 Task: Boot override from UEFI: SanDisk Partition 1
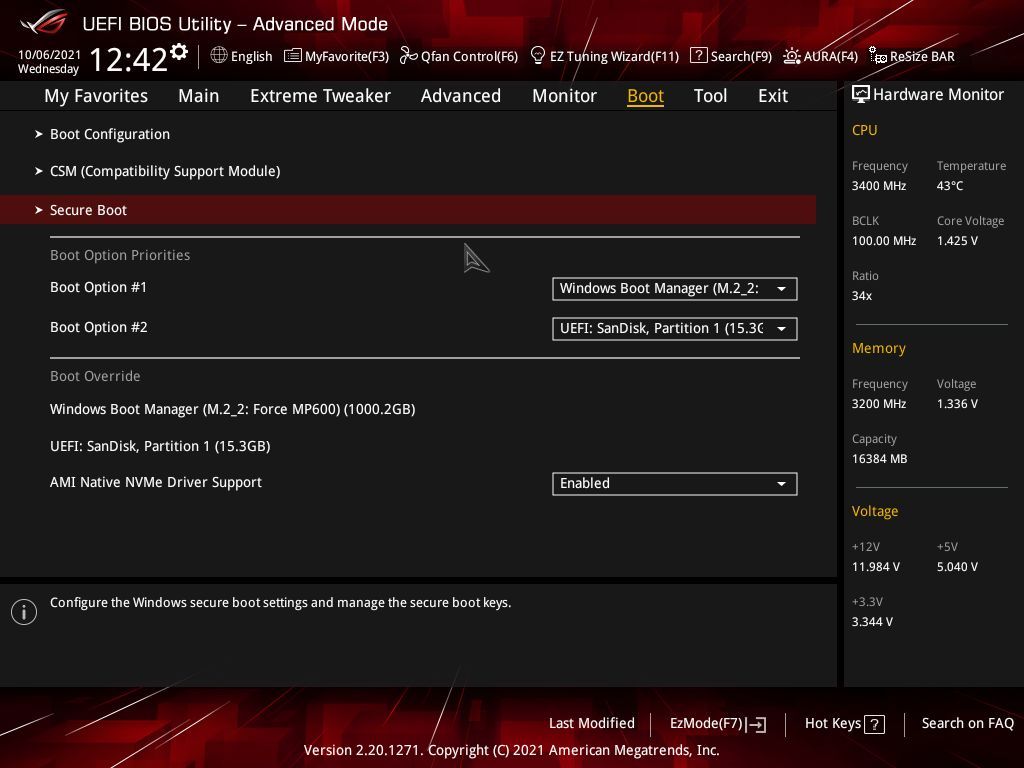pos(160,446)
